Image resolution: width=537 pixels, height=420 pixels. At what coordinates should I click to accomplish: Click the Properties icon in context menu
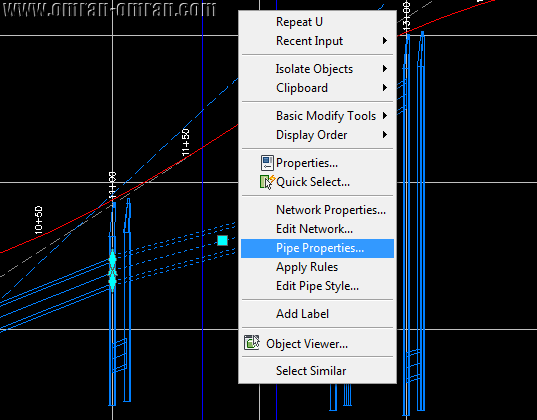point(267,163)
